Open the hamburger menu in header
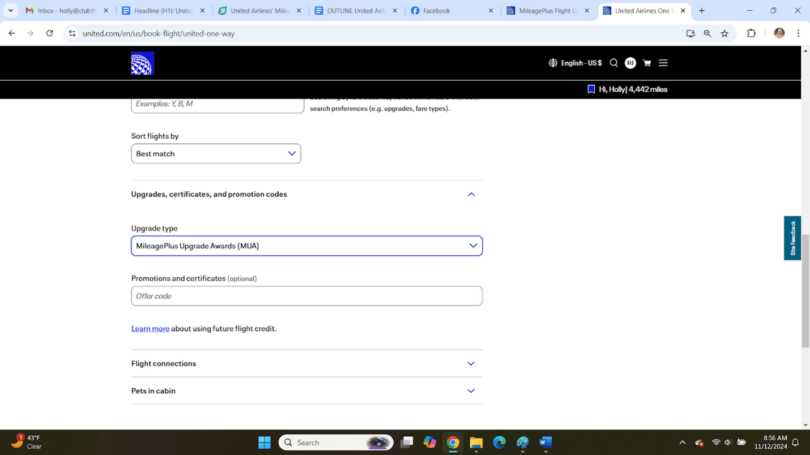 click(x=663, y=63)
